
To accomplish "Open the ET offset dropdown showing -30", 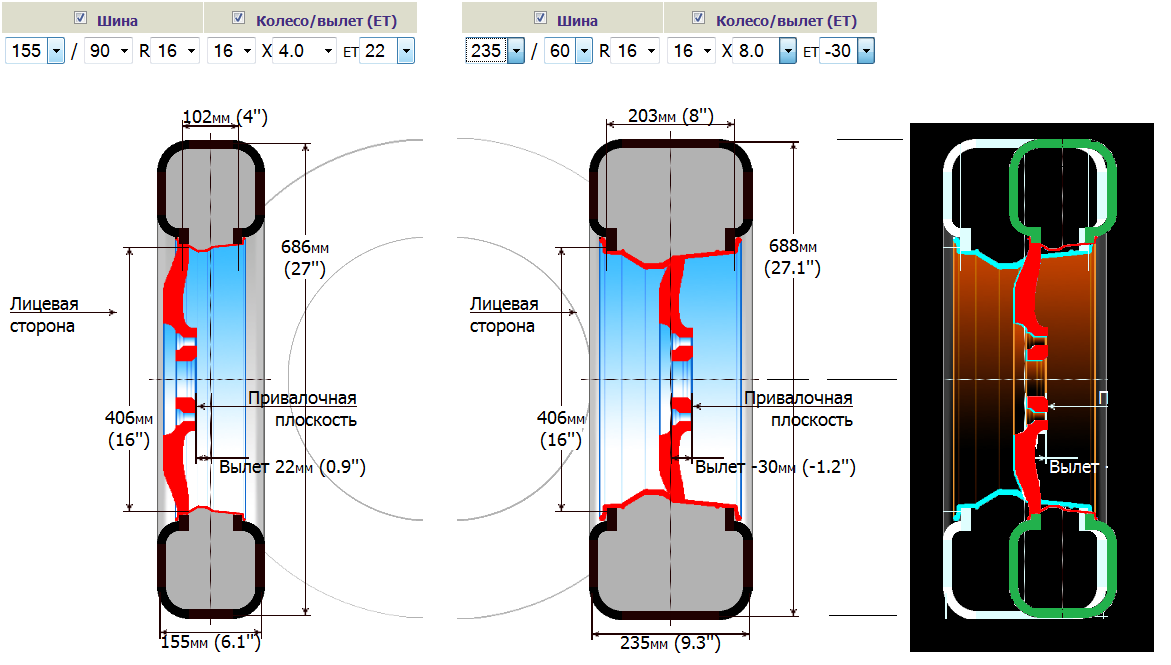I will tap(847, 51).
